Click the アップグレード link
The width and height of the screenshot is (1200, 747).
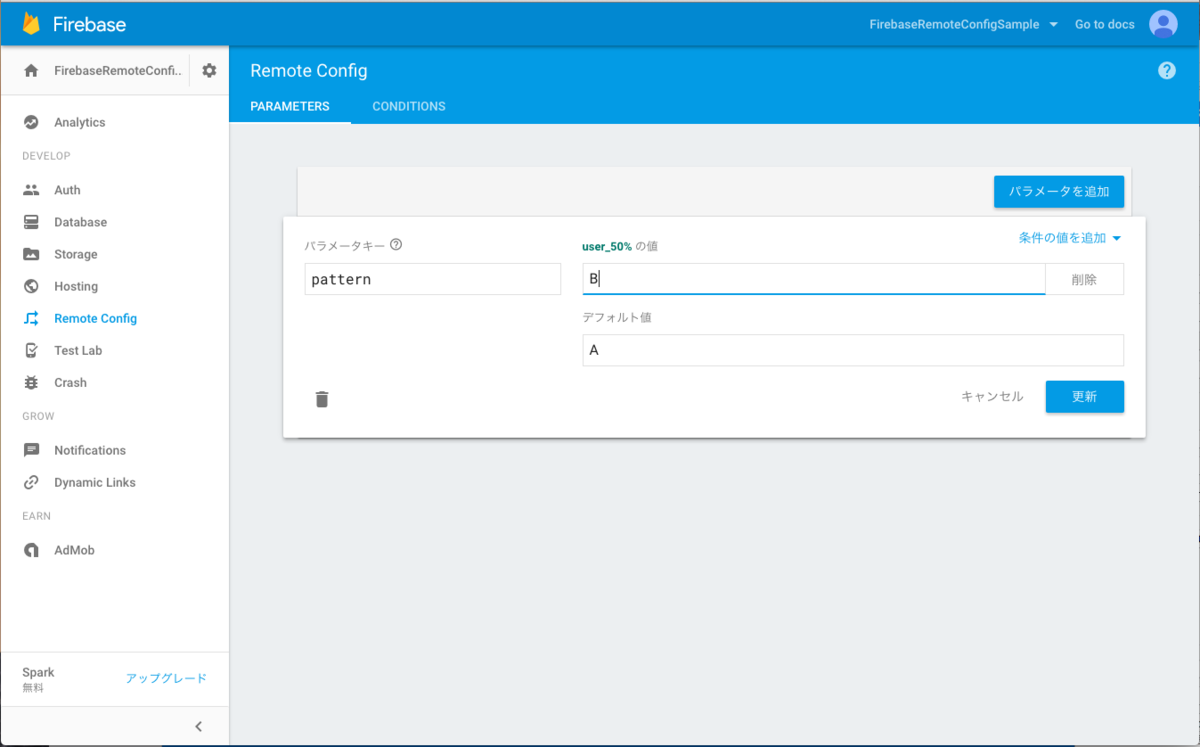point(166,678)
